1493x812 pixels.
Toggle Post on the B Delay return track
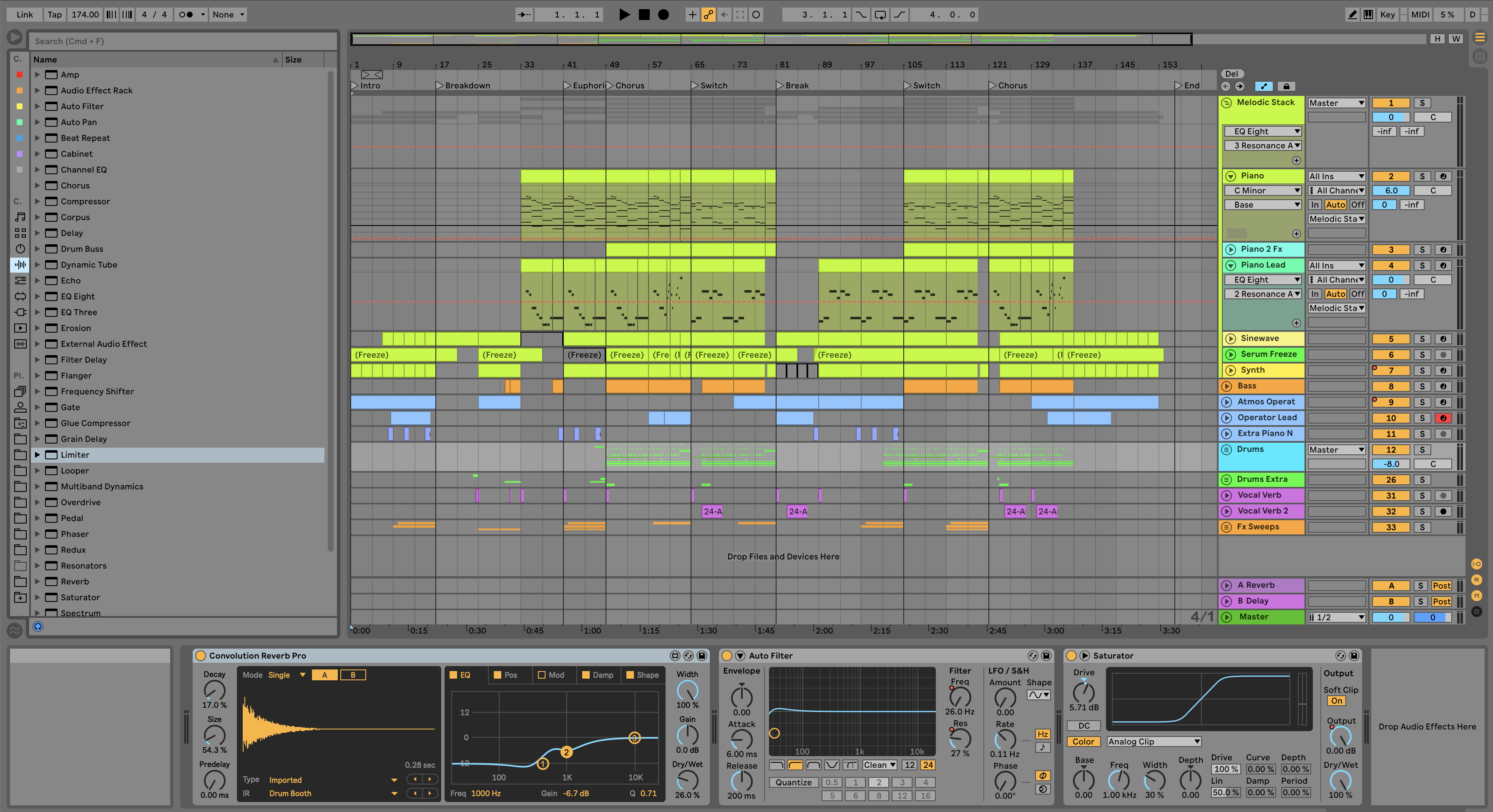click(1442, 601)
